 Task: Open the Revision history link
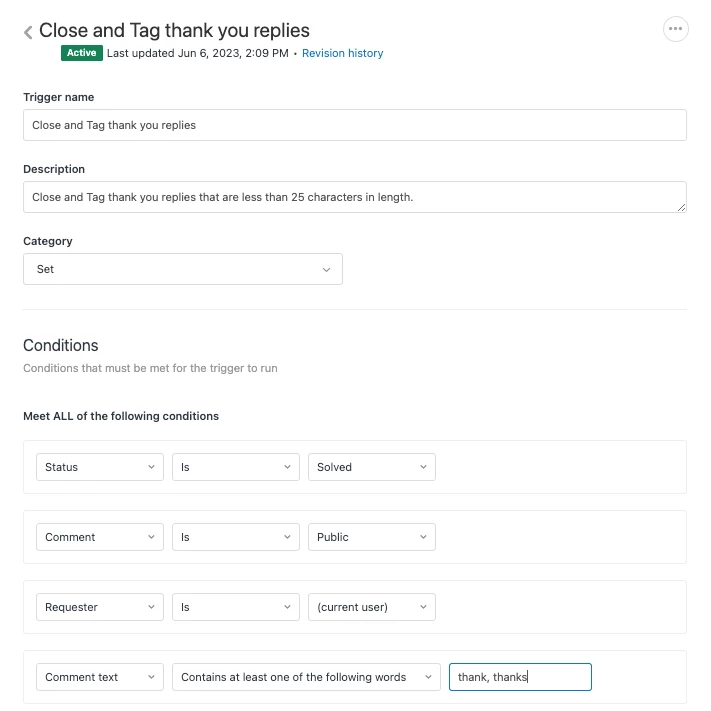point(342,53)
